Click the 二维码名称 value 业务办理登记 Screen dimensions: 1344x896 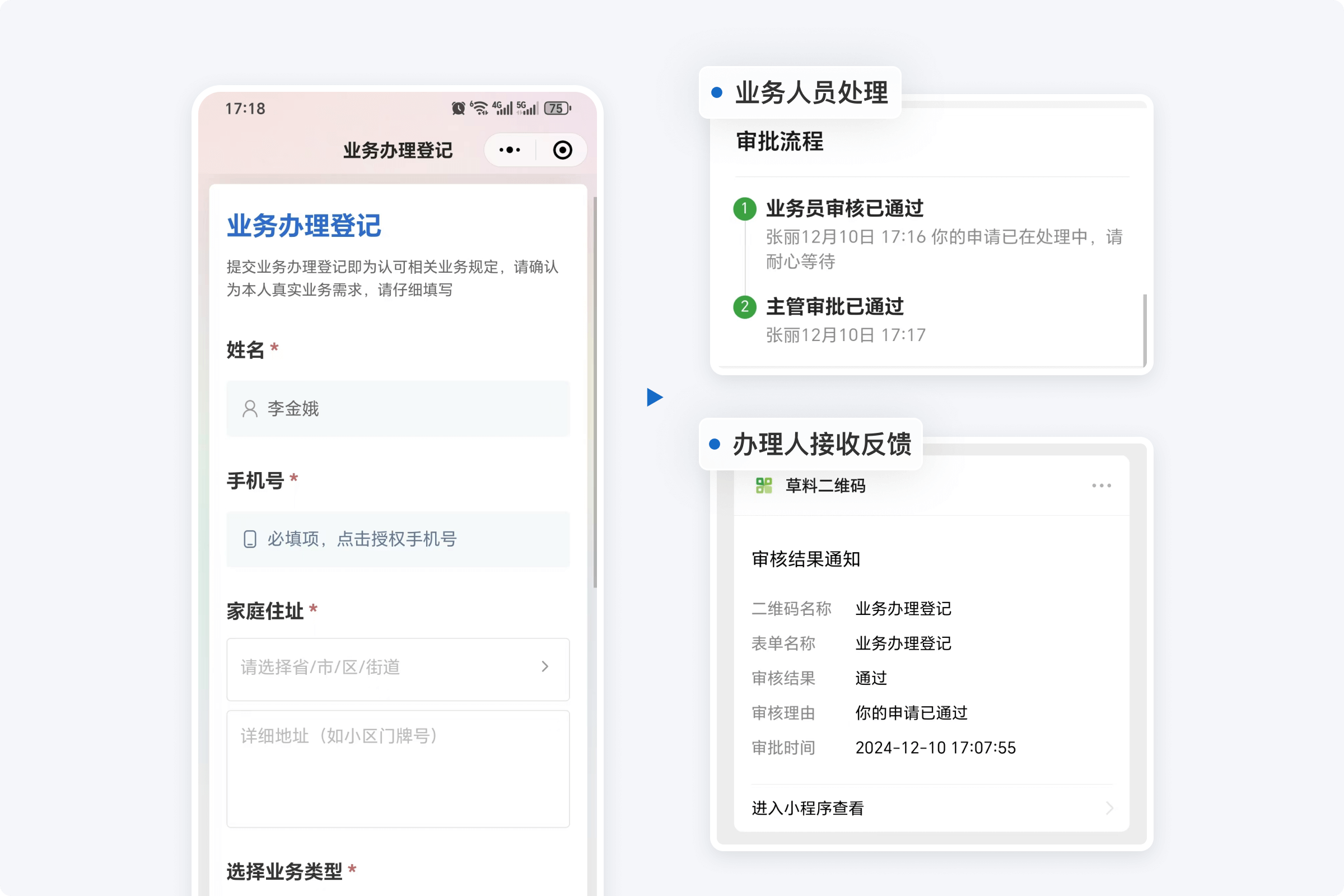(x=903, y=609)
